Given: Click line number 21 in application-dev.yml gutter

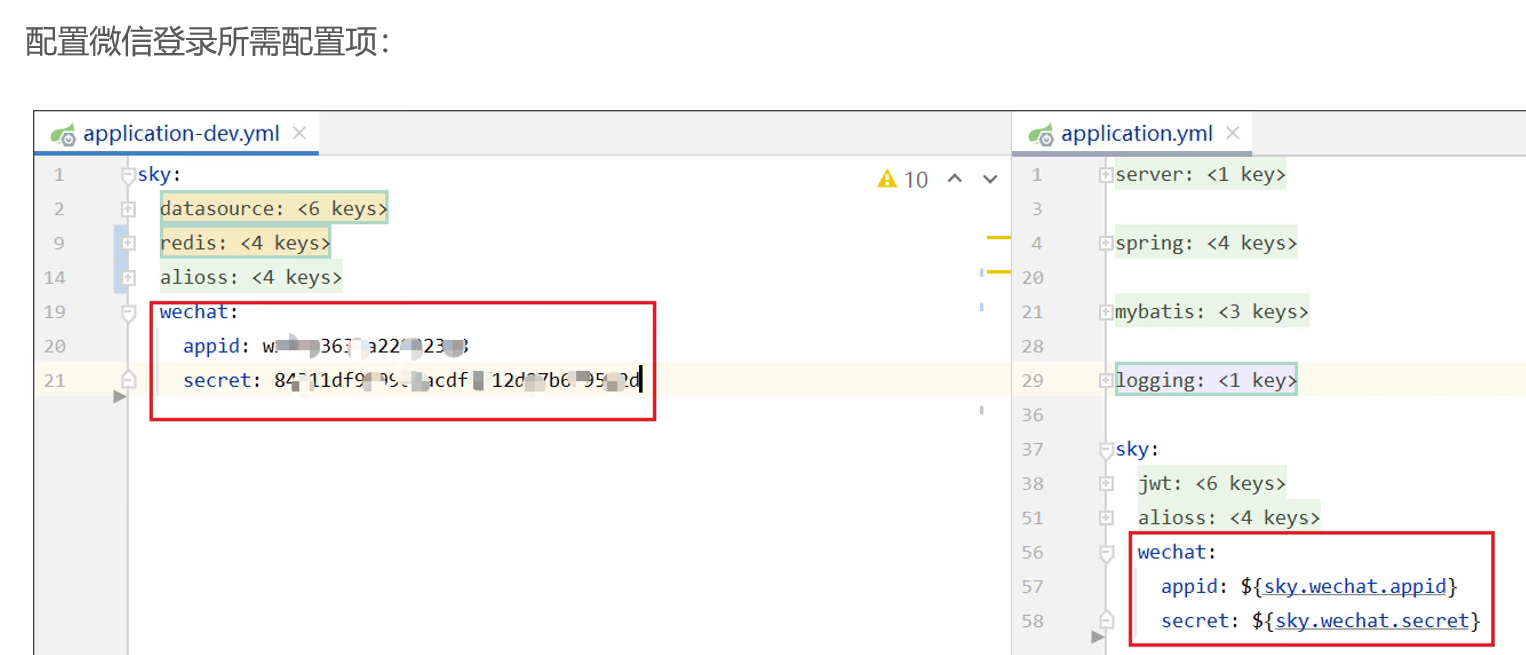Looking at the screenshot, I should tap(55, 381).
